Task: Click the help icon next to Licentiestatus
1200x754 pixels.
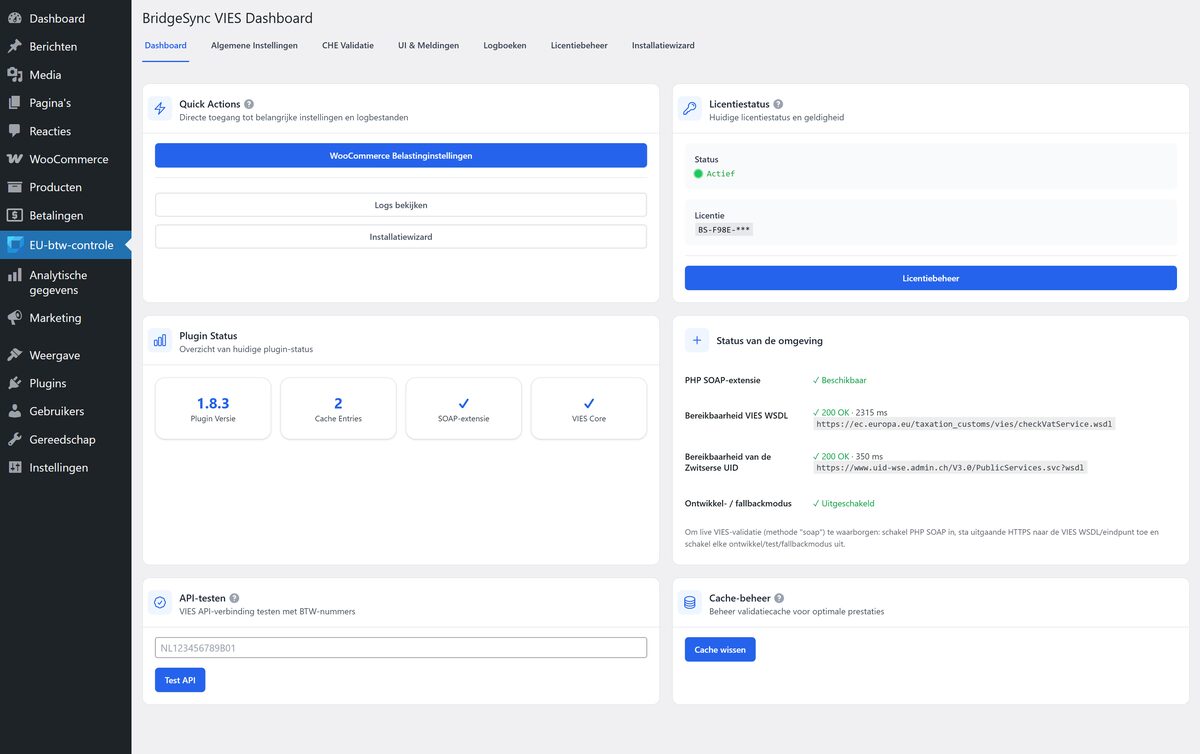Action: click(778, 104)
